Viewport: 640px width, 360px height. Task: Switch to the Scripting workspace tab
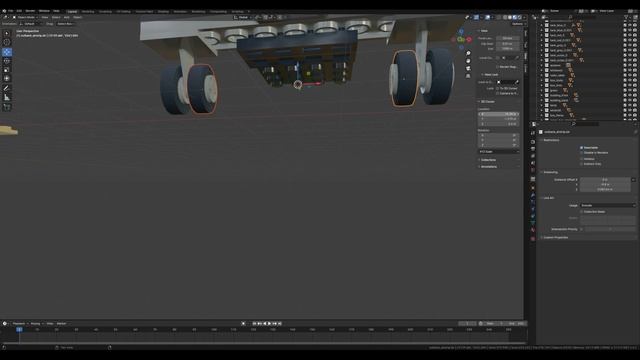pos(238,11)
